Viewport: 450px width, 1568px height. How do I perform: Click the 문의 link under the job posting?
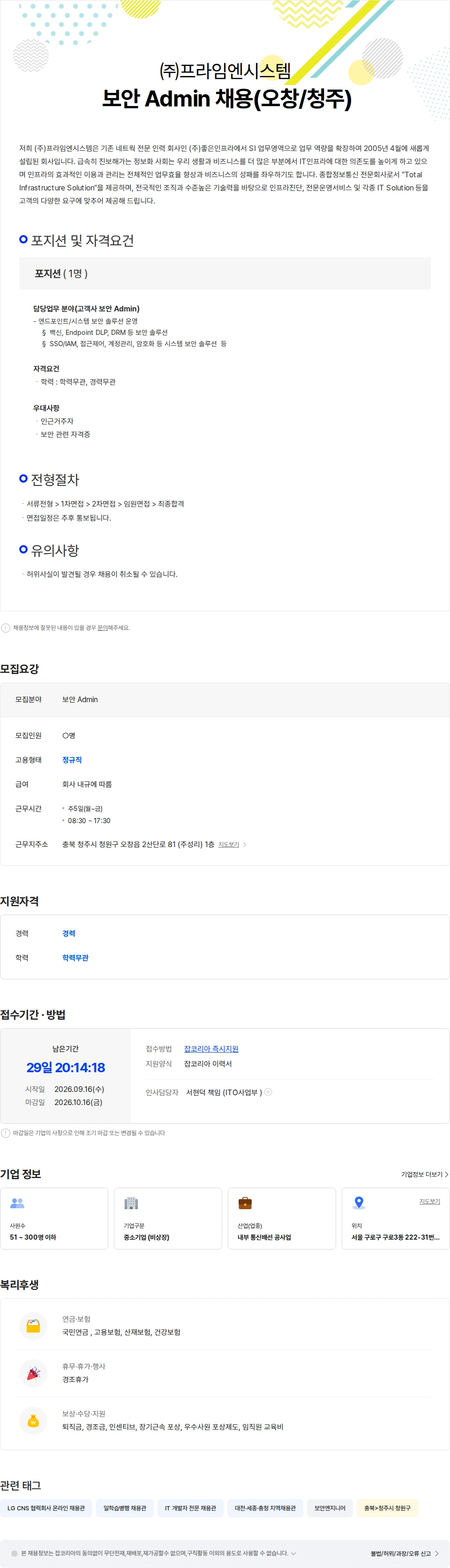[x=102, y=628]
